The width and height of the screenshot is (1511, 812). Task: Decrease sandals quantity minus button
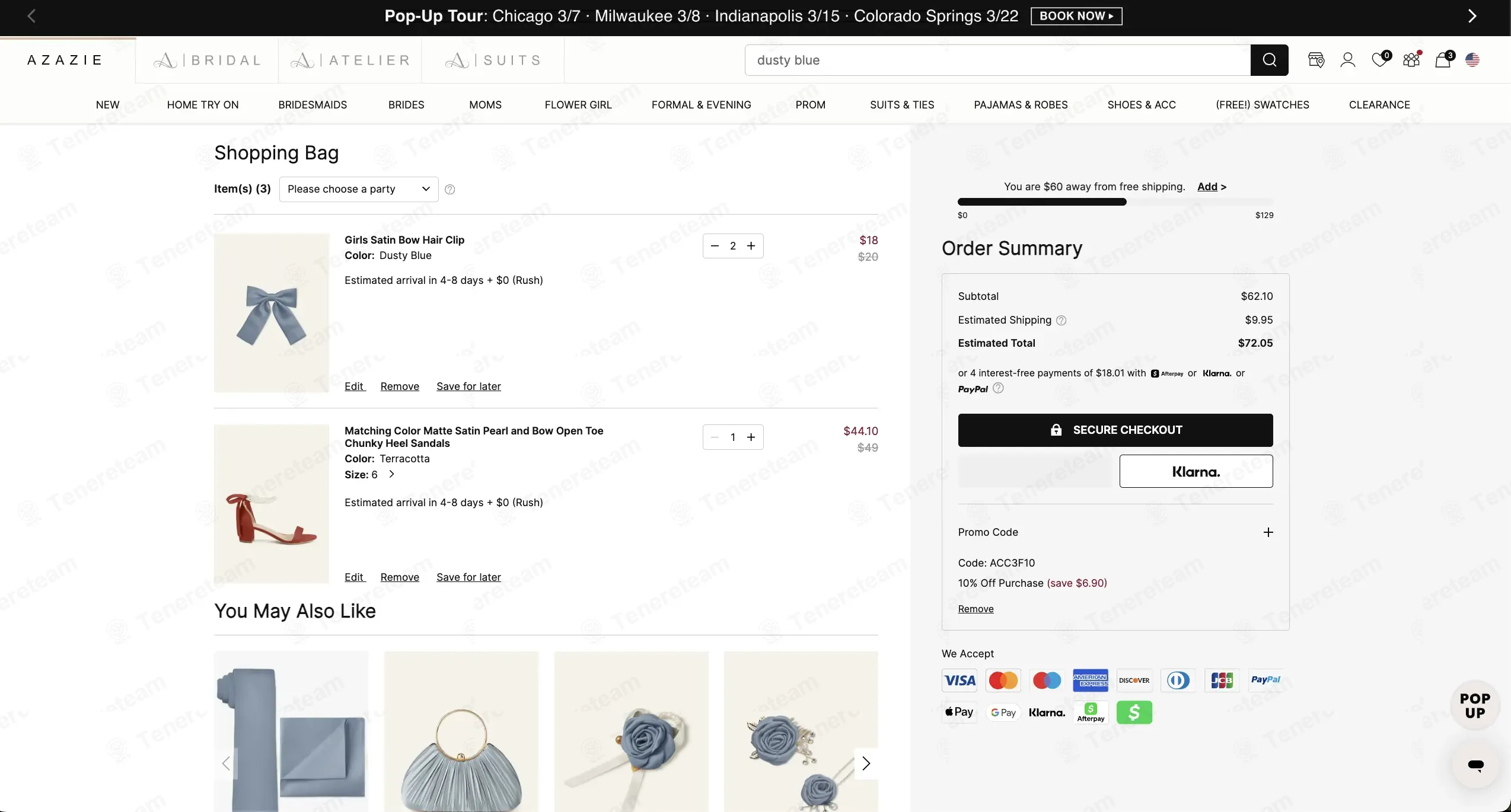[x=715, y=437]
